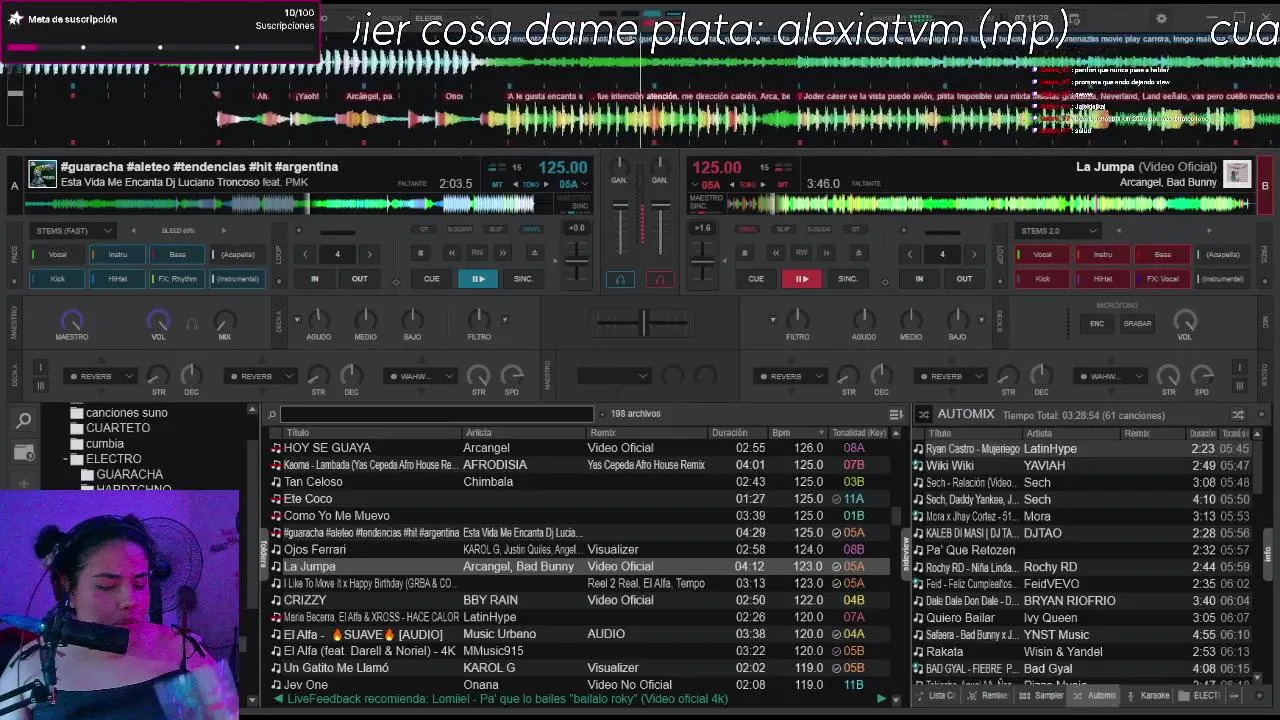
Task: Toggle deck A HiHat stem pad
Action: [x=117, y=279]
